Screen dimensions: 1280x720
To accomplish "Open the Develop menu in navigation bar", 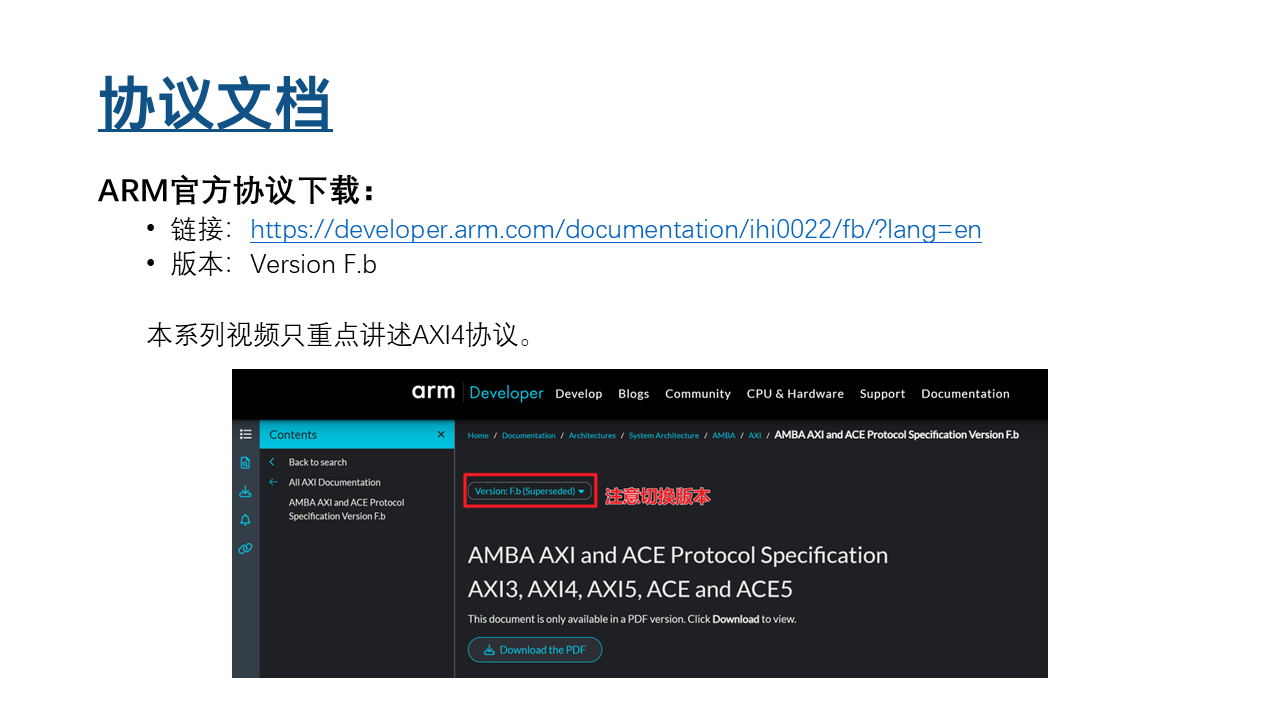I will tap(579, 394).
